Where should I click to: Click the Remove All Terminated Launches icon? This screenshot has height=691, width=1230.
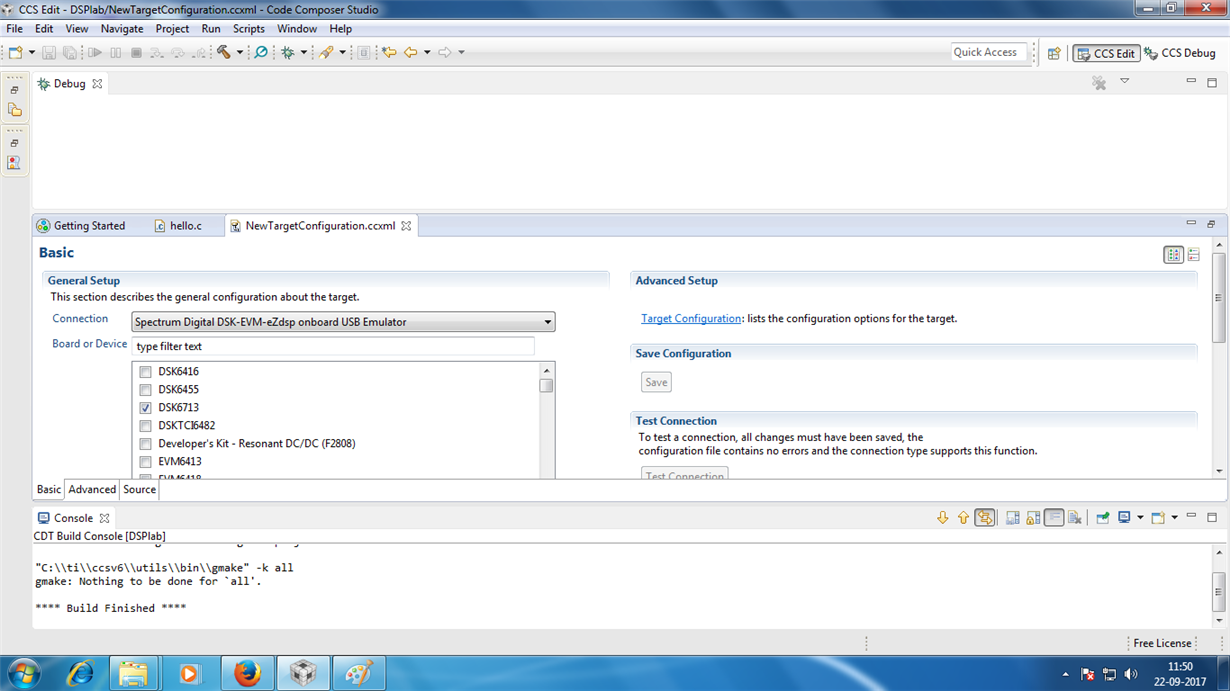[1099, 83]
